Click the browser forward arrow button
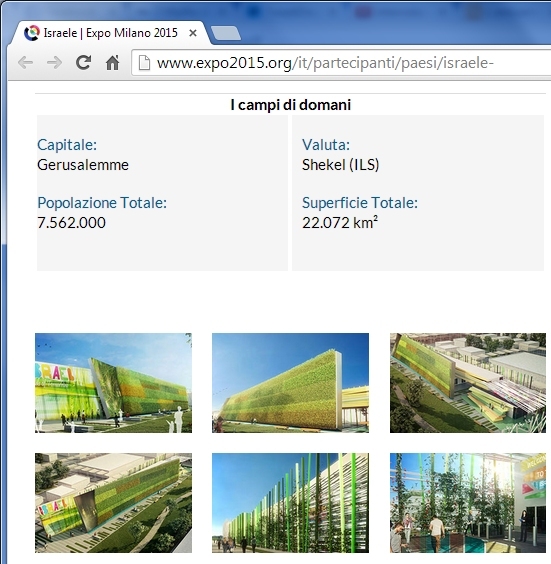551x564 pixels. [54, 63]
